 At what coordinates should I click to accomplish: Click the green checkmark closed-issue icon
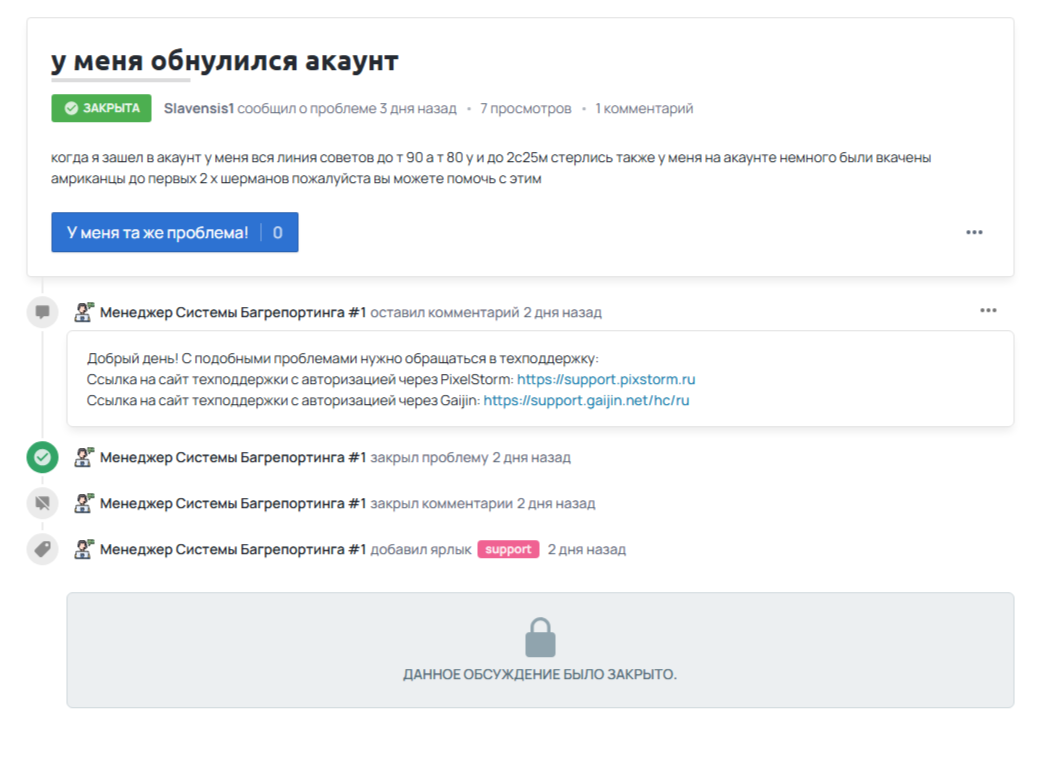point(42,457)
